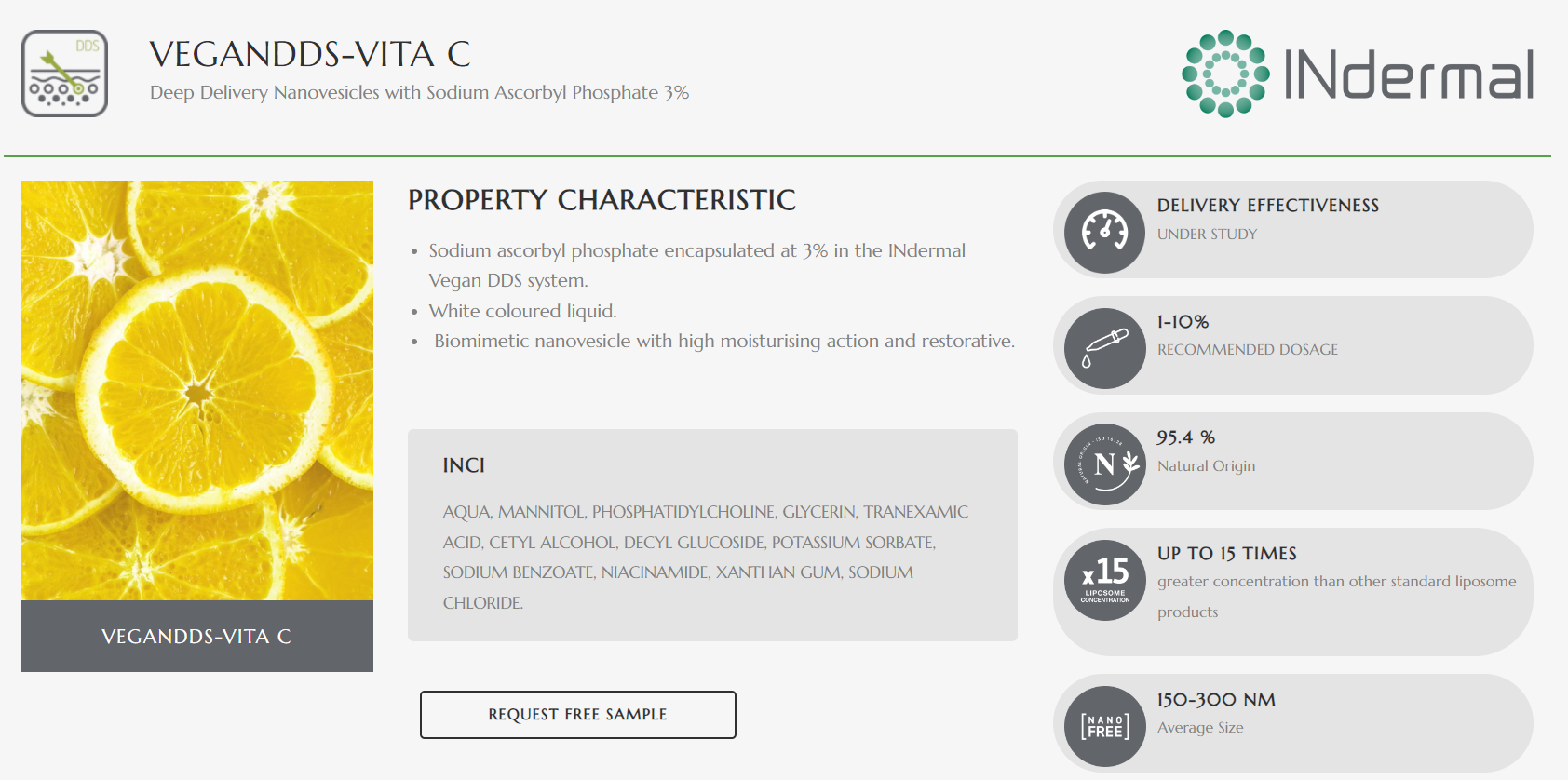Click the x15 liposome concentration icon
The image size is (1568, 780).
pos(1105,581)
